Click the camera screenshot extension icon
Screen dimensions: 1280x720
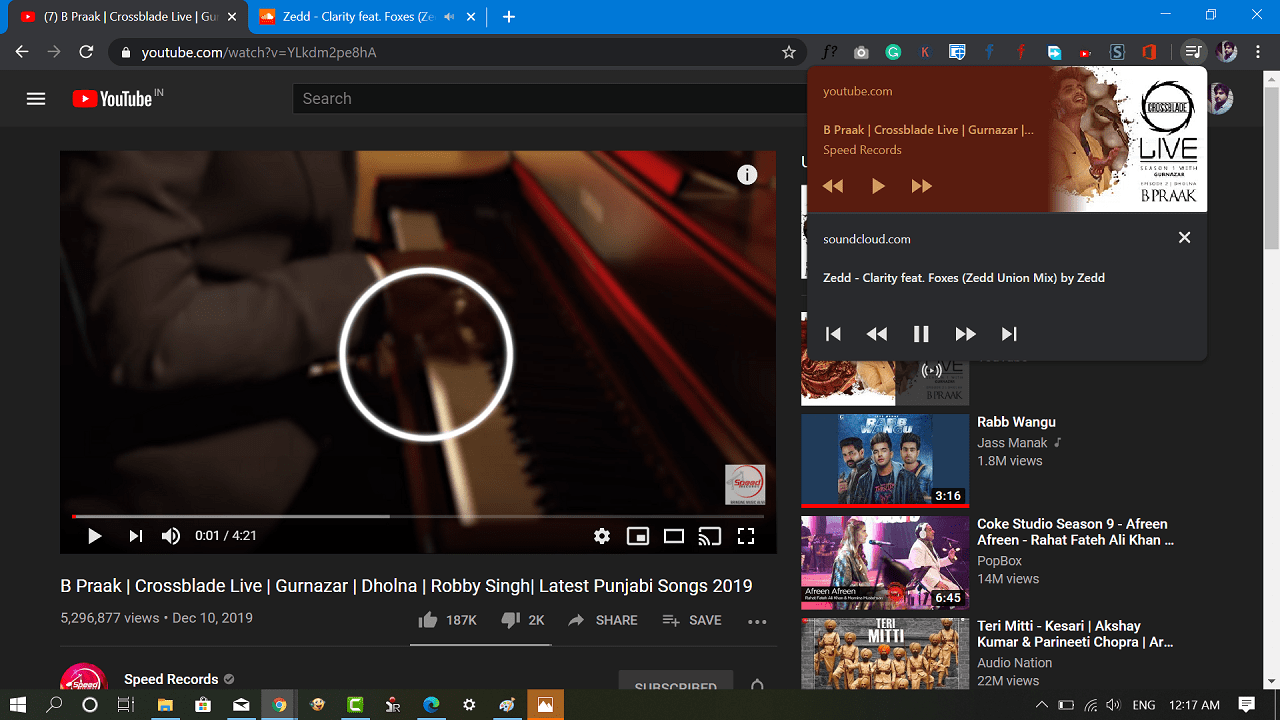click(861, 52)
